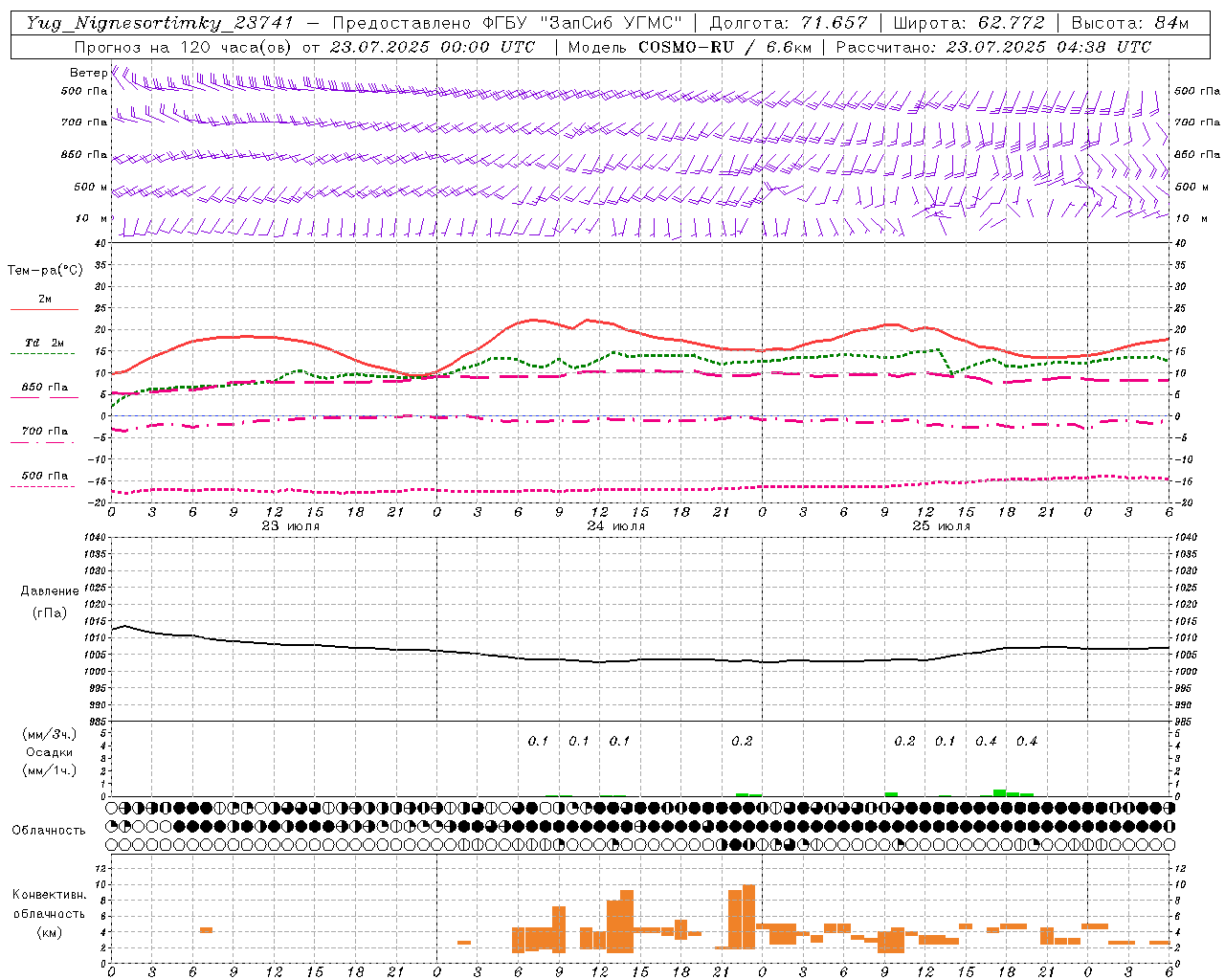1225x980 pixels.
Task: Select the Прогноз на 120 часа(ов) header text
Action: tap(185, 47)
